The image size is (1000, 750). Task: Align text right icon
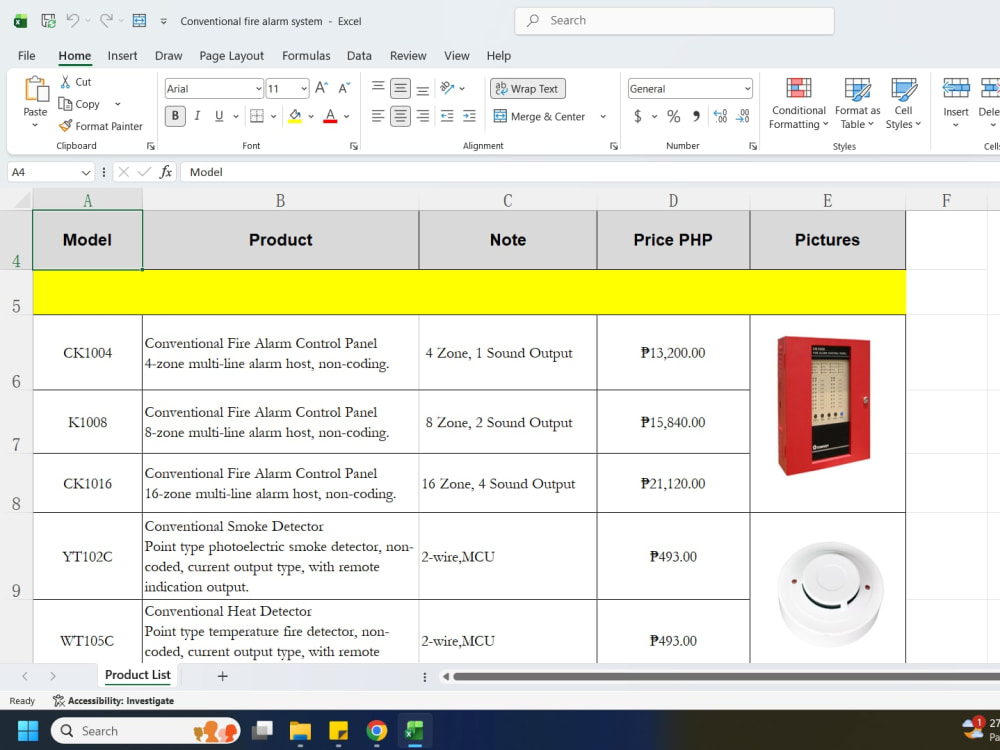[422, 116]
